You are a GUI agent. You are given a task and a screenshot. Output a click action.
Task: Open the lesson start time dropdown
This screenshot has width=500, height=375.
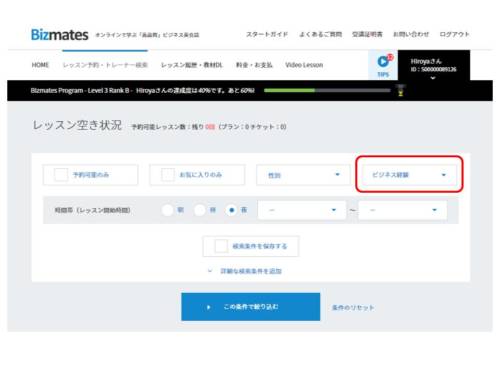302,210
